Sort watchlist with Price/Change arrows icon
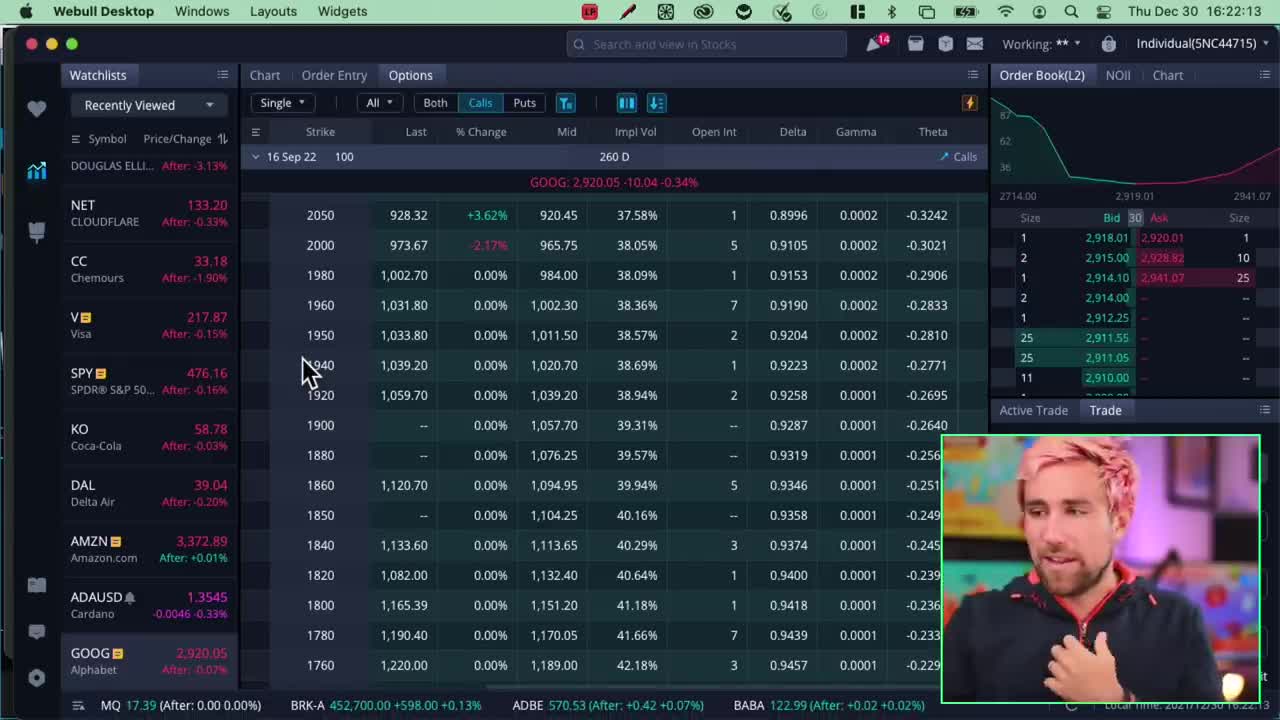The width and height of the screenshot is (1280, 720). [x=222, y=139]
